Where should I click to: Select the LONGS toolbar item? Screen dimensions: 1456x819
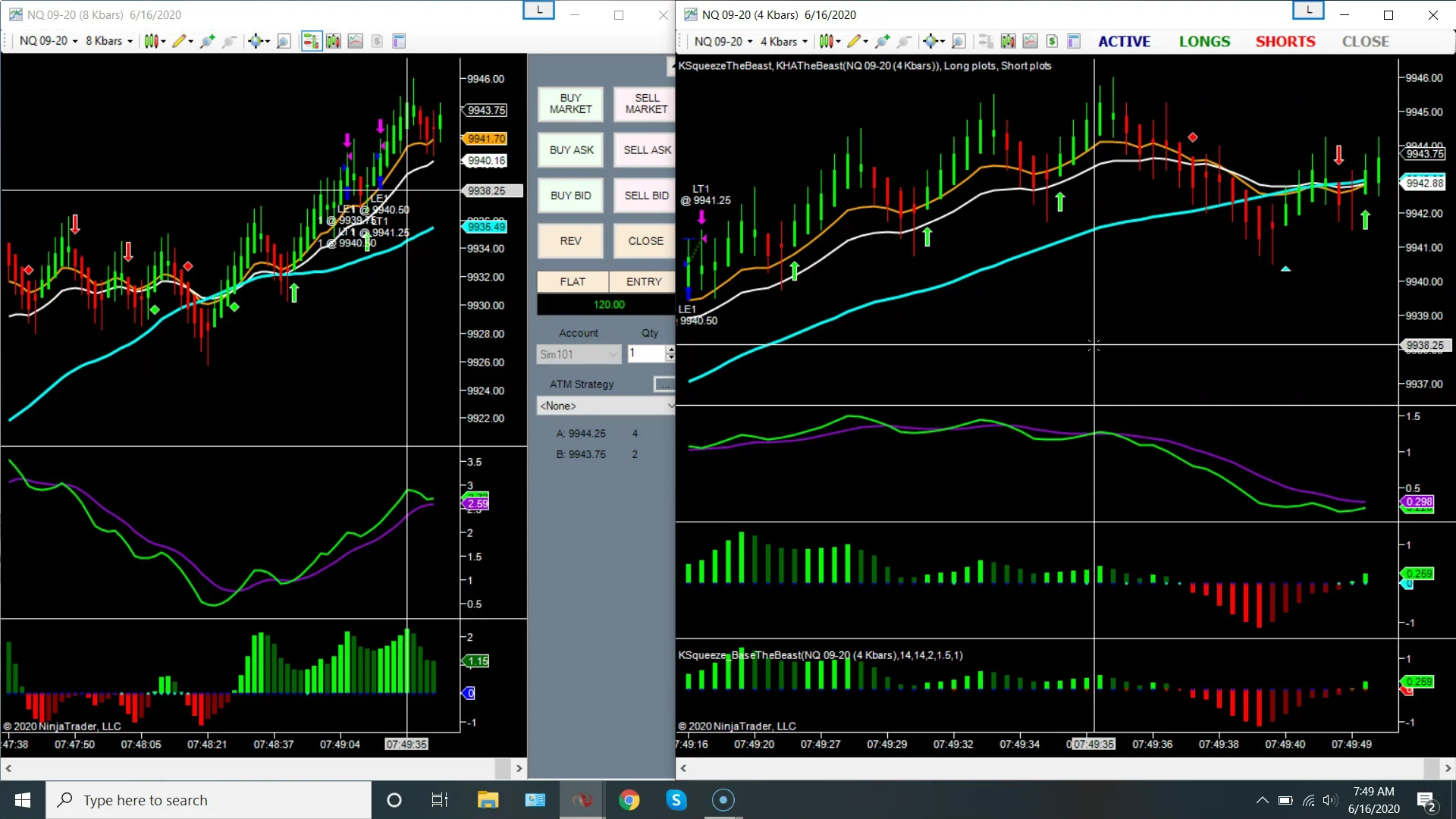pyautogui.click(x=1204, y=42)
